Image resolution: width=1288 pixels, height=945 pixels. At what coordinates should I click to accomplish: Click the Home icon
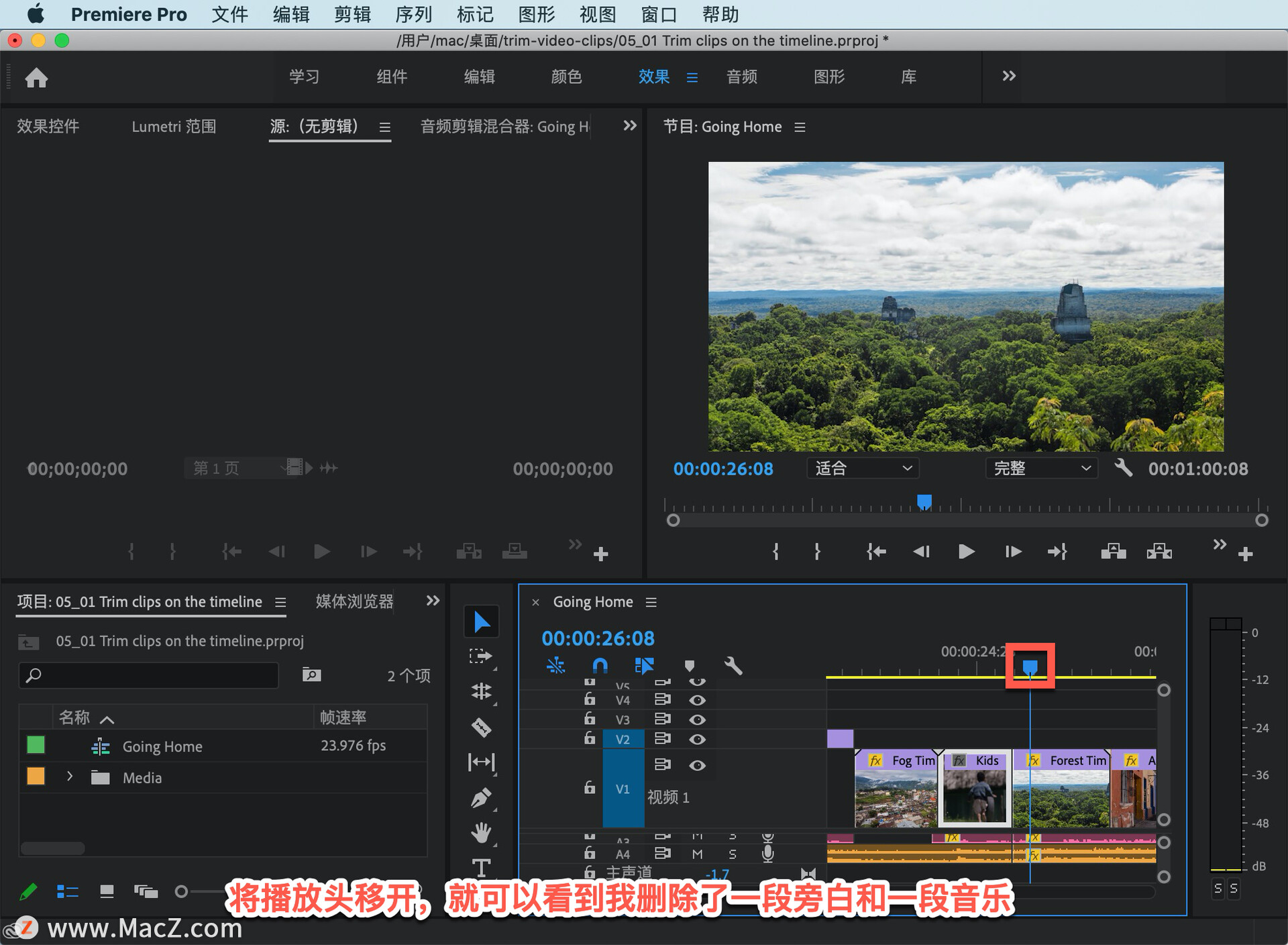[36, 78]
